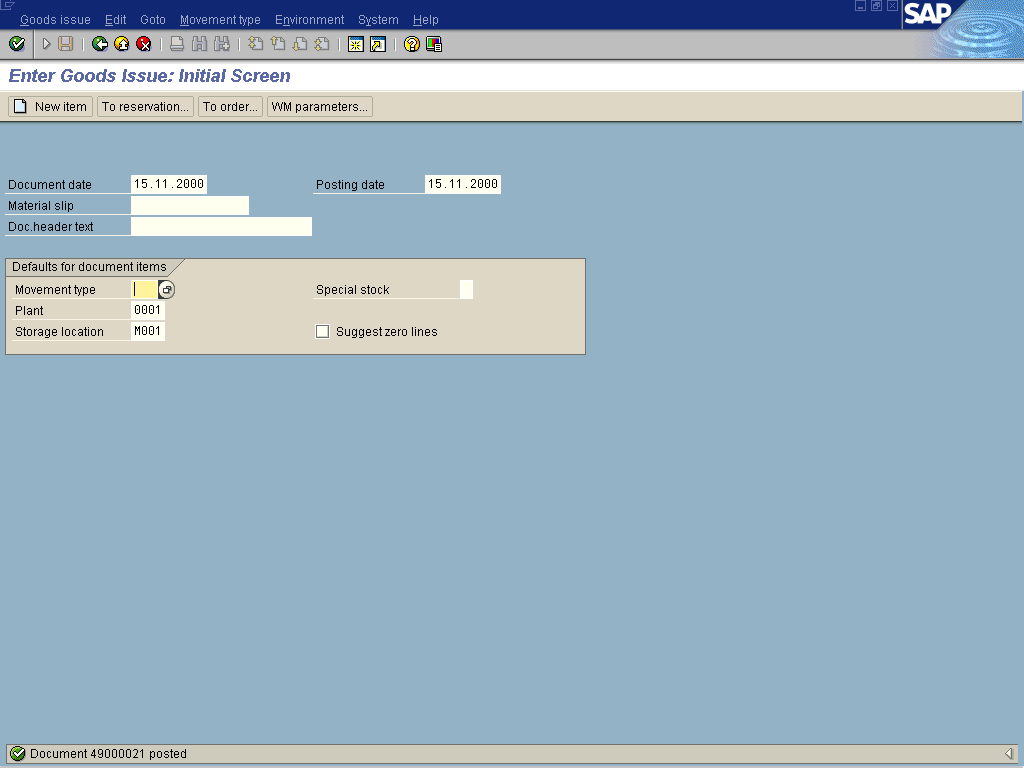Screen dimensions: 1024x768
Task: Open Help with the question mark icon
Action: [x=411, y=44]
